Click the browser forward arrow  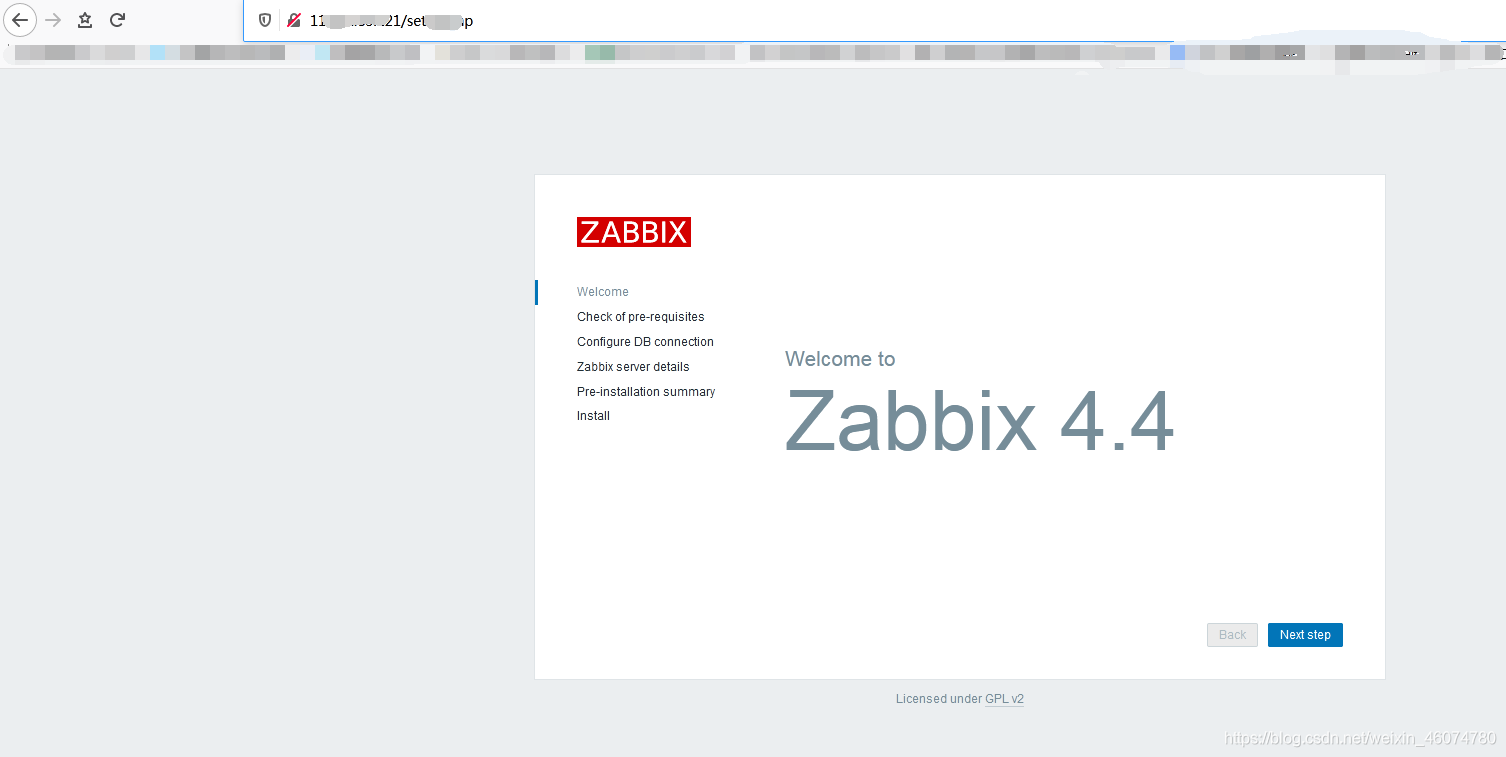(53, 20)
